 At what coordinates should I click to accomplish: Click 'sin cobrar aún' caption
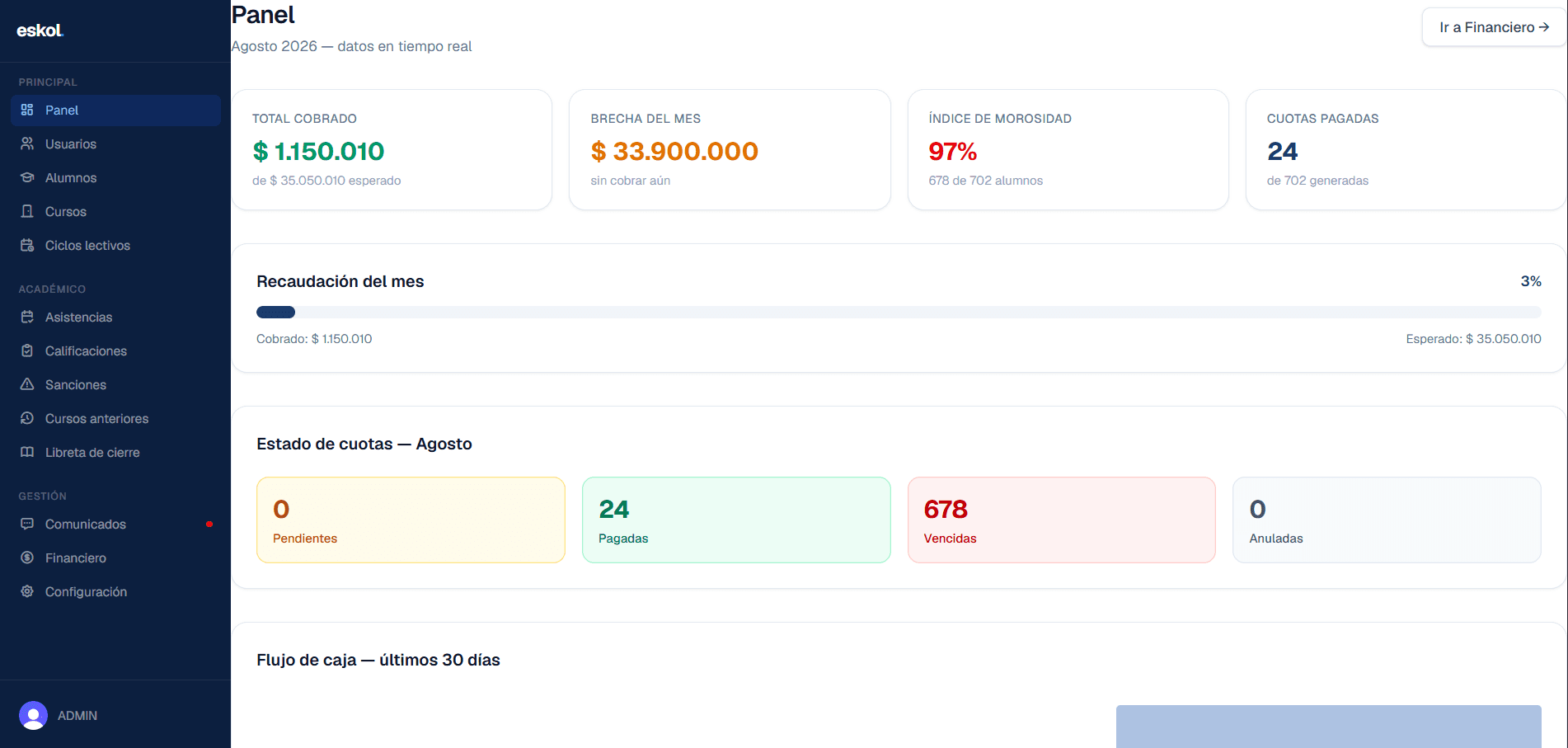click(631, 181)
